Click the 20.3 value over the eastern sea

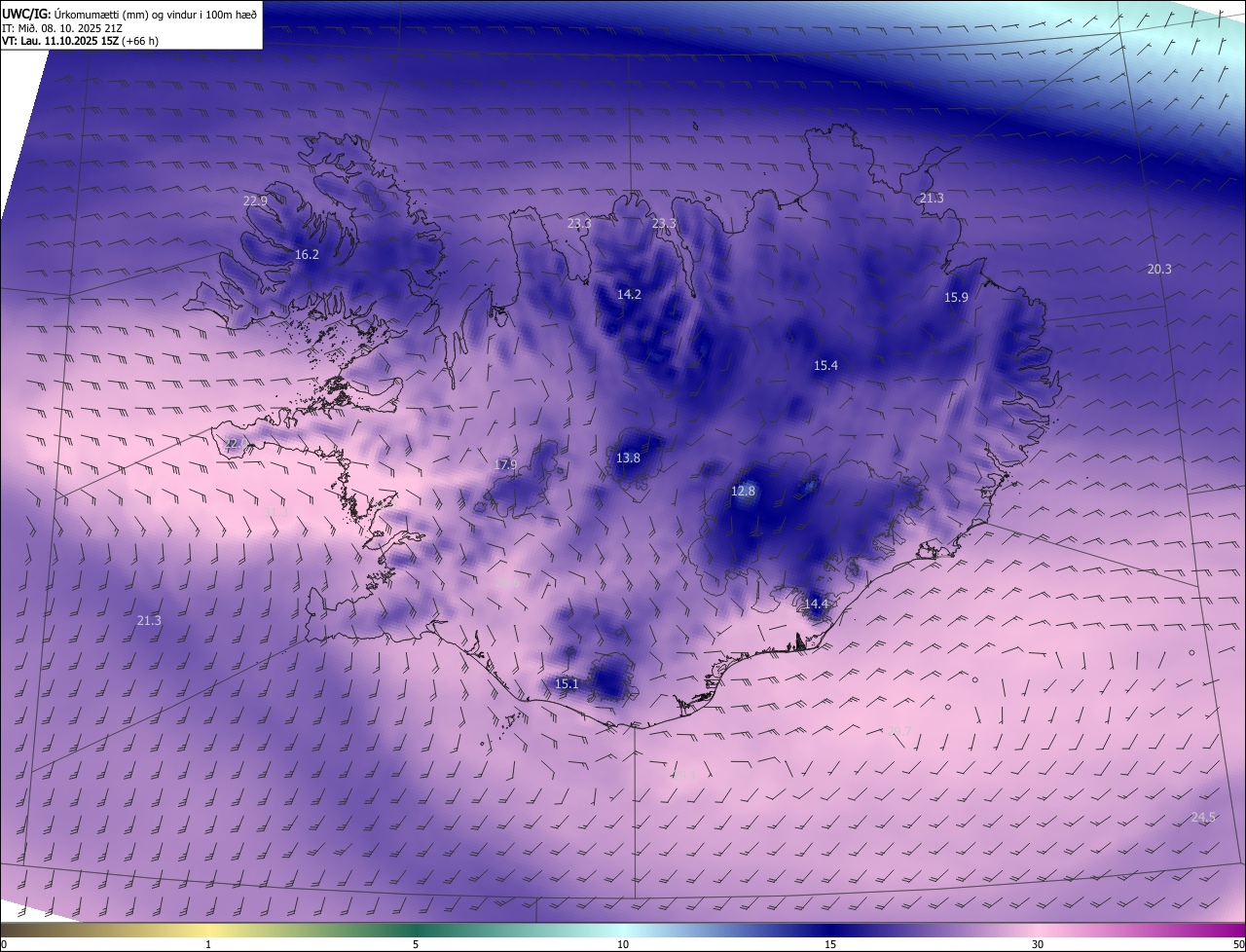click(x=1159, y=269)
